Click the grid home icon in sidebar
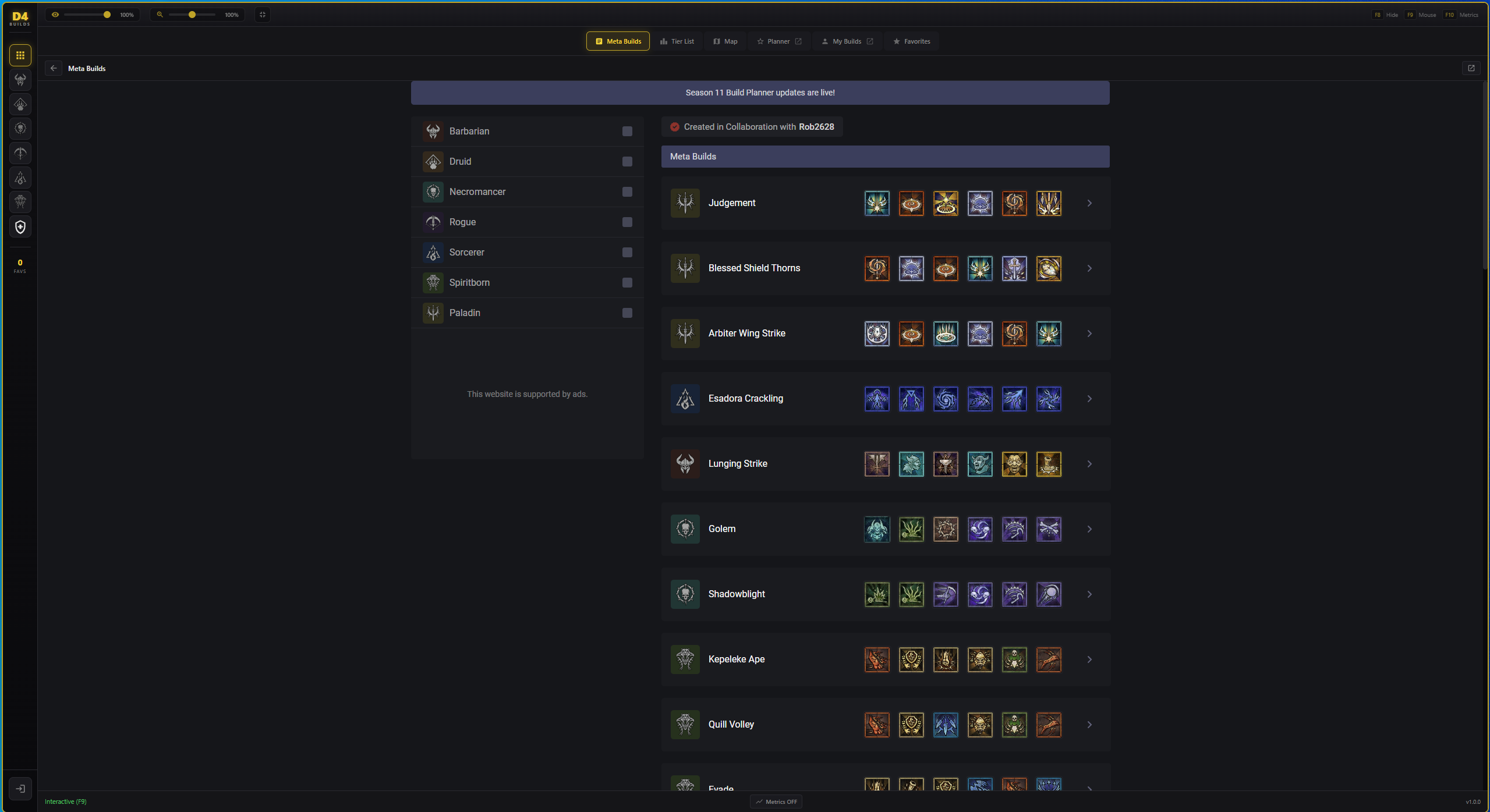1490x812 pixels. 20,55
